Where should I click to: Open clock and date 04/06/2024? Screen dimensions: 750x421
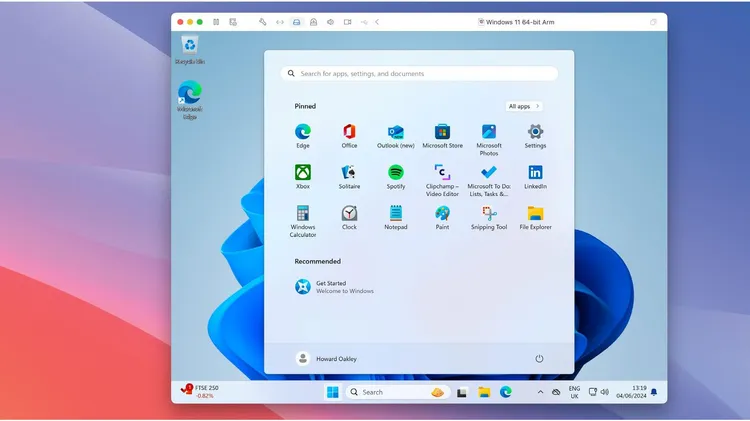tap(631, 392)
